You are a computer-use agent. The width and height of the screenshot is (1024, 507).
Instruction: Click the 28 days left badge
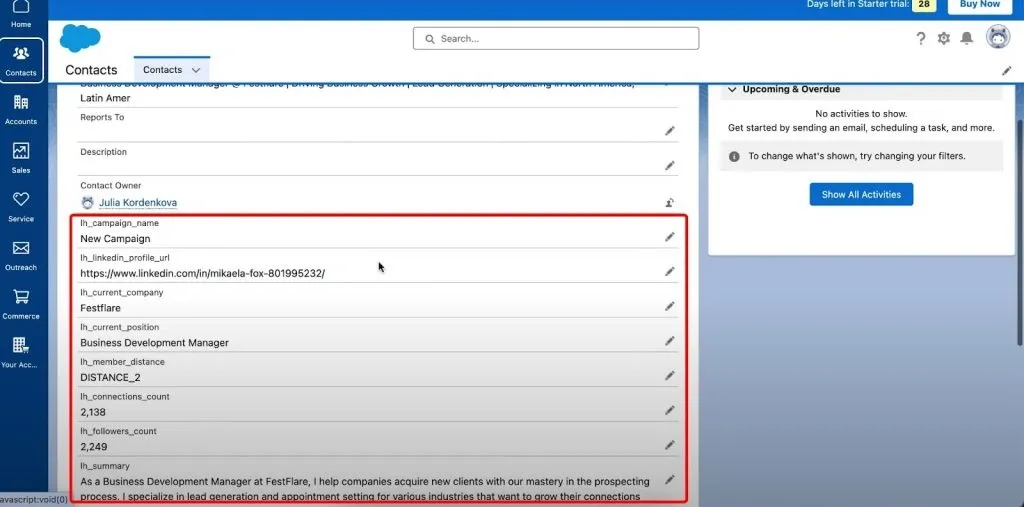[923, 5]
